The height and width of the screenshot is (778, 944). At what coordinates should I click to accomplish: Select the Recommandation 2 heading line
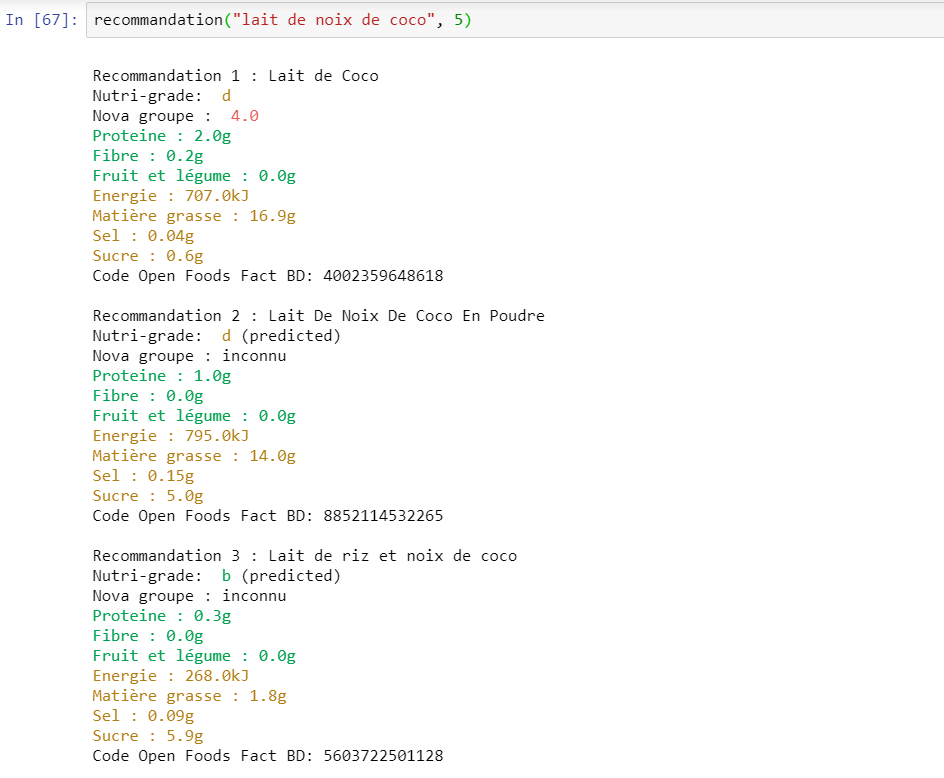(x=318, y=315)
